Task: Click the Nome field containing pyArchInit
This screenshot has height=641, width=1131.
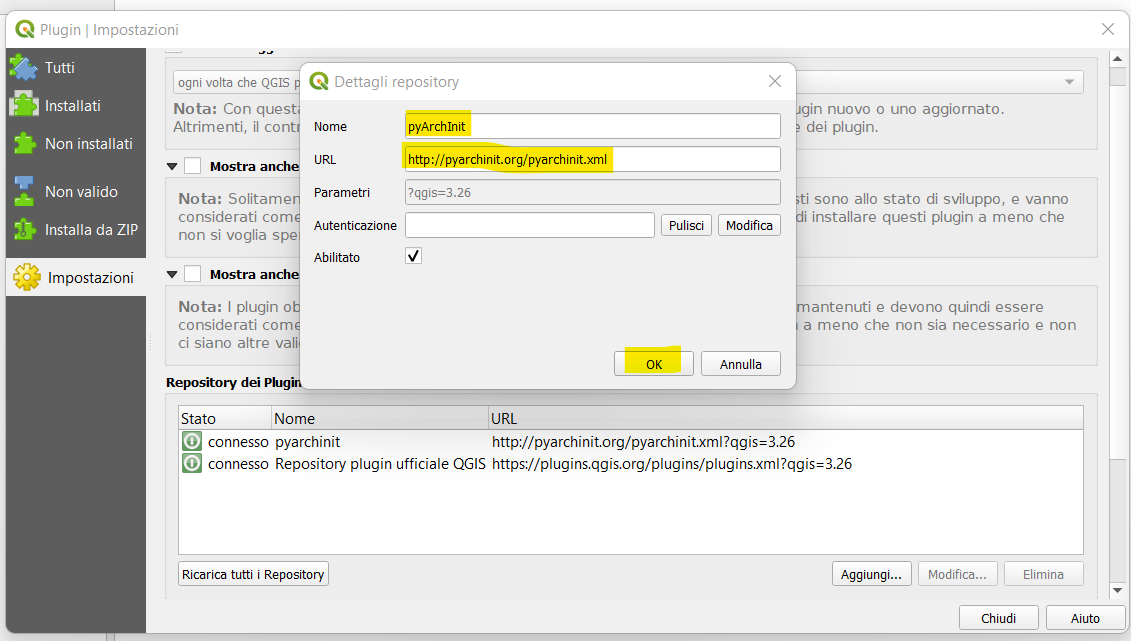Action: click(x=592, y=126)
